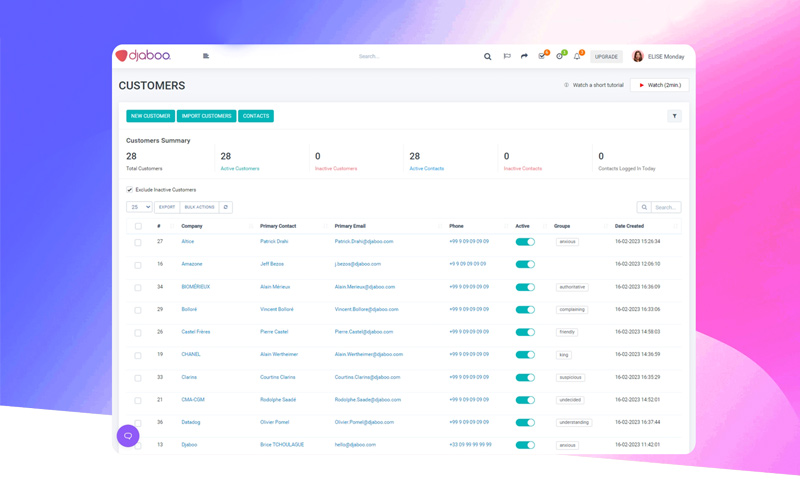Open the CHANEL company link
The height and width of the screenshot is (500, 800).
(190, 354)
